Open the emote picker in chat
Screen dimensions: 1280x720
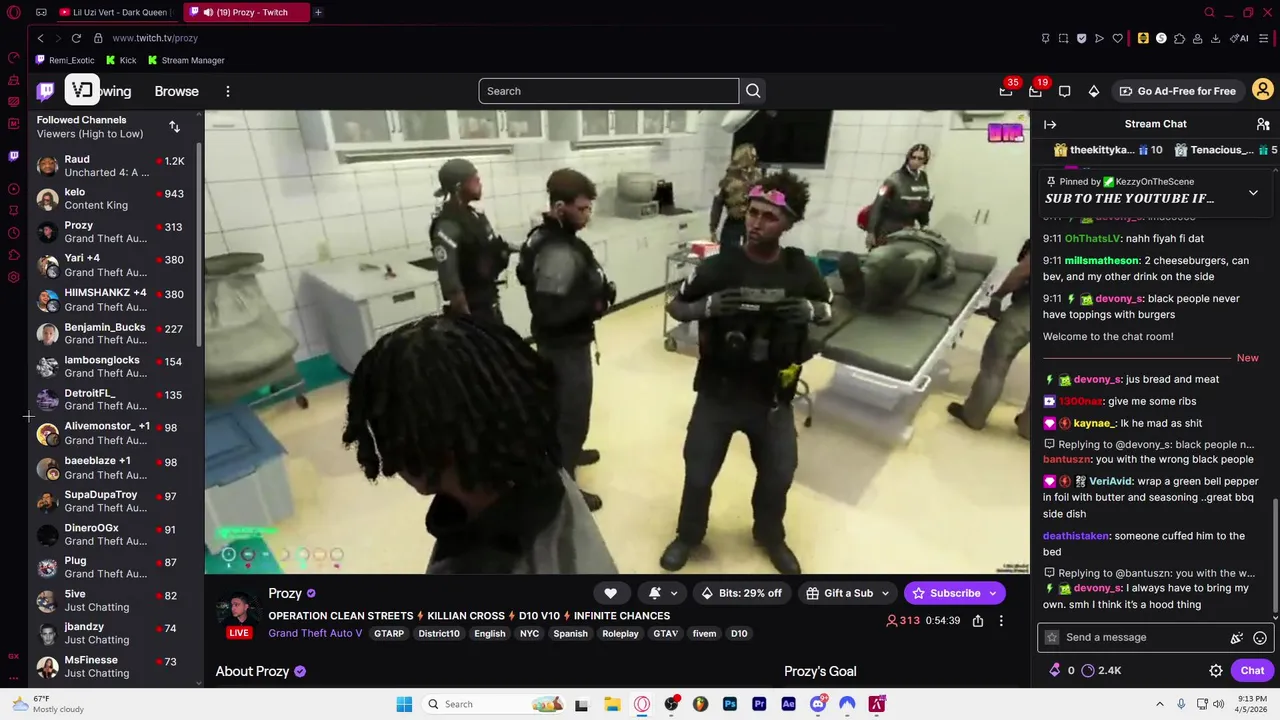click(1260, 638)
